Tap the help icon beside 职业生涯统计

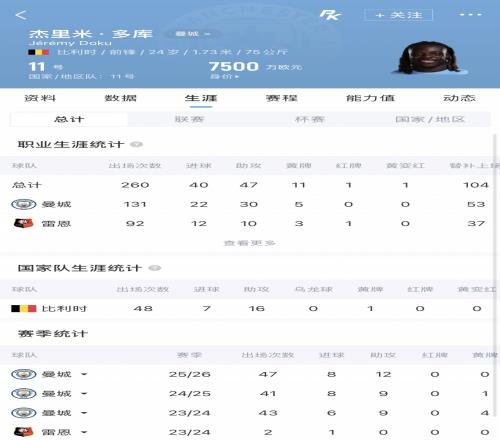(136, 144)
